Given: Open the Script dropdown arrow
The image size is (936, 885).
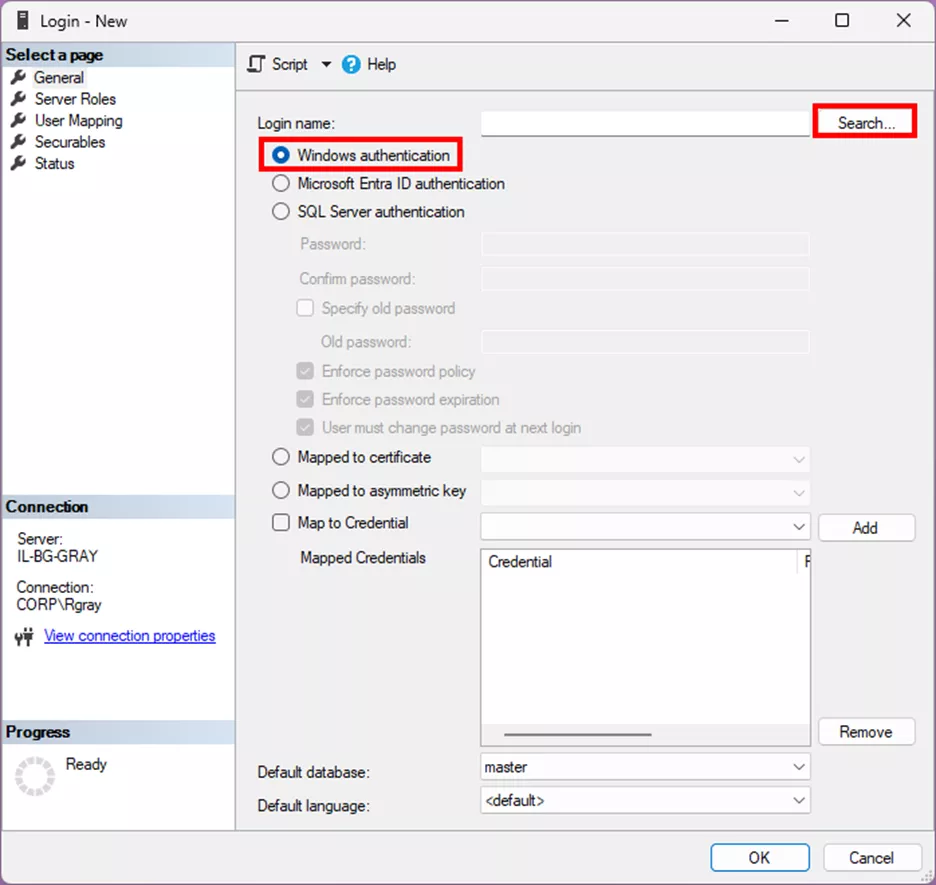Looking at the screenshot, I should [x=326, y=64].
